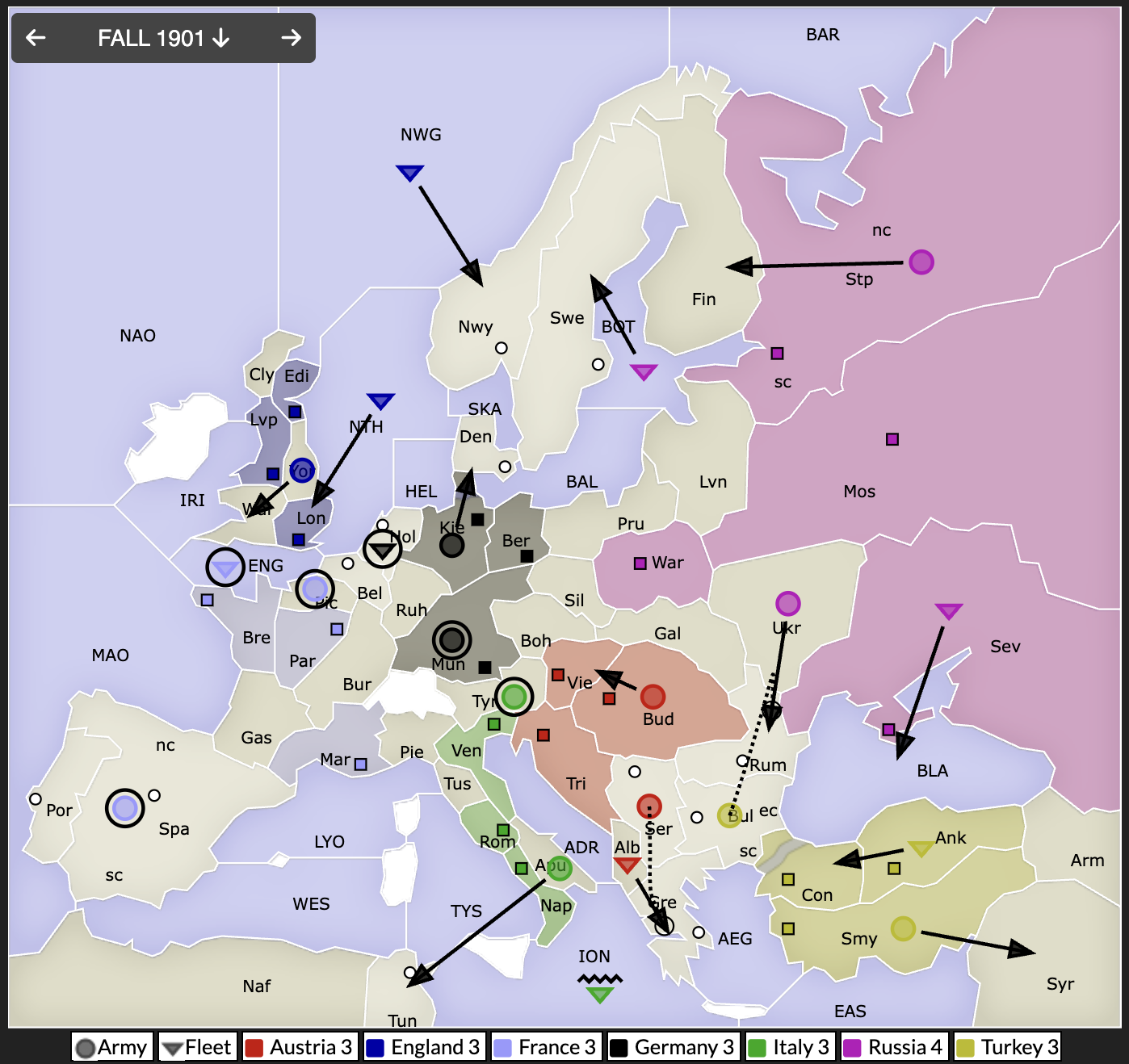Screen dimensions: 1129x1064
Task: Click the Tun supply center marker
Action: (x=409, y=972)
